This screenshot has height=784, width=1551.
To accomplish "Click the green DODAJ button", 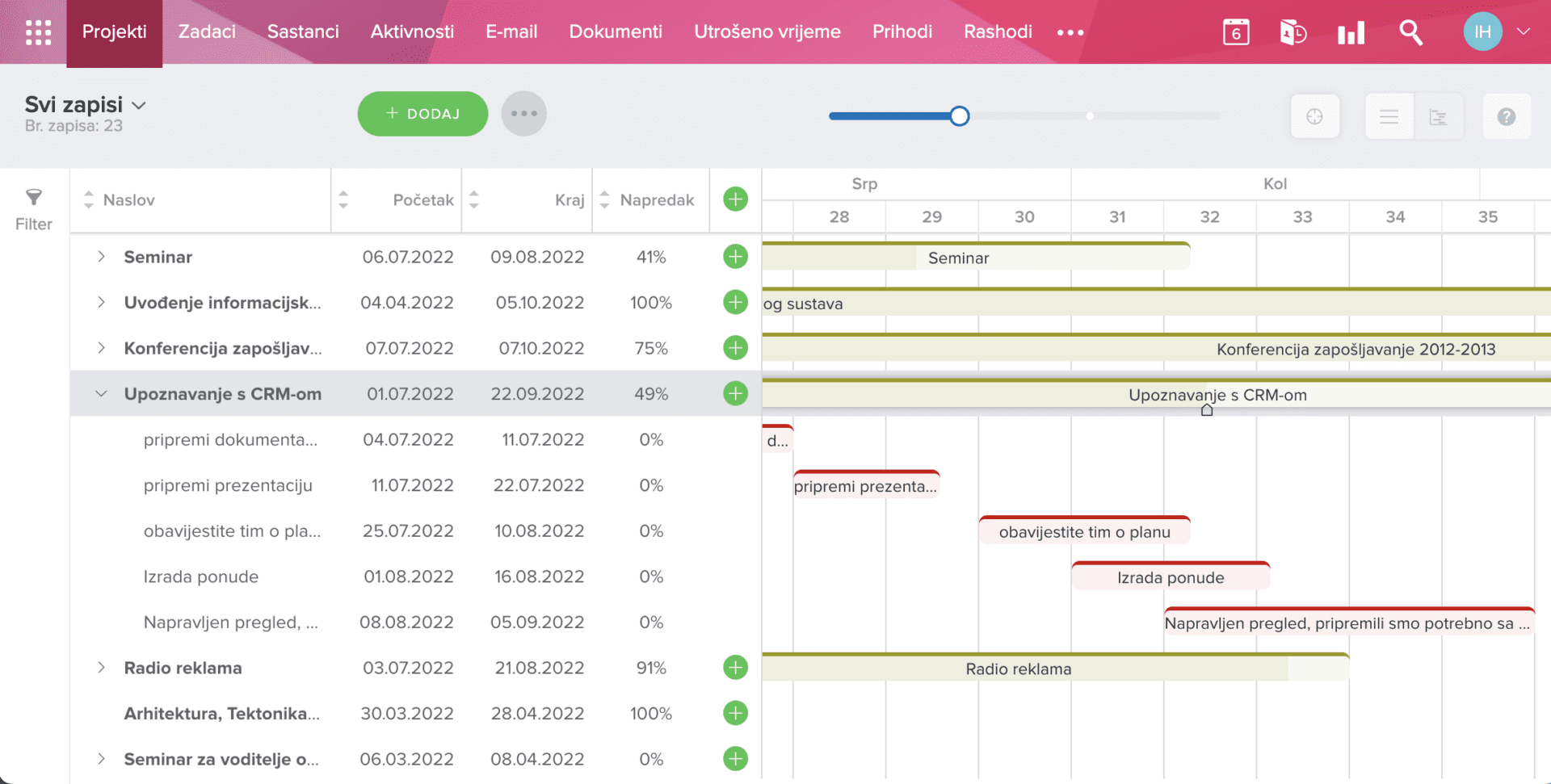I will tap(422, 114).
